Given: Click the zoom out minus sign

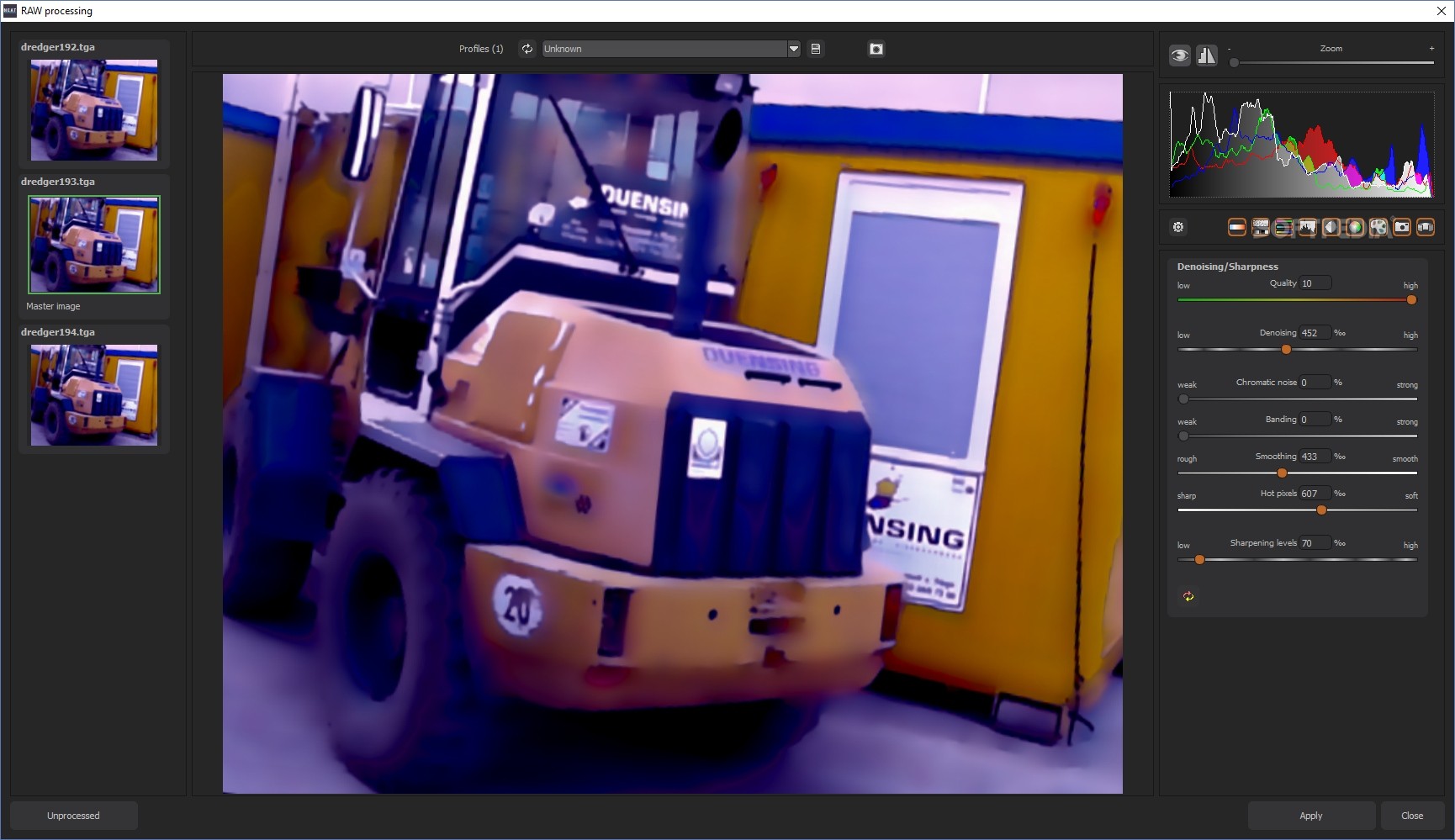Looking at the screenshot, I should 1229,49.
